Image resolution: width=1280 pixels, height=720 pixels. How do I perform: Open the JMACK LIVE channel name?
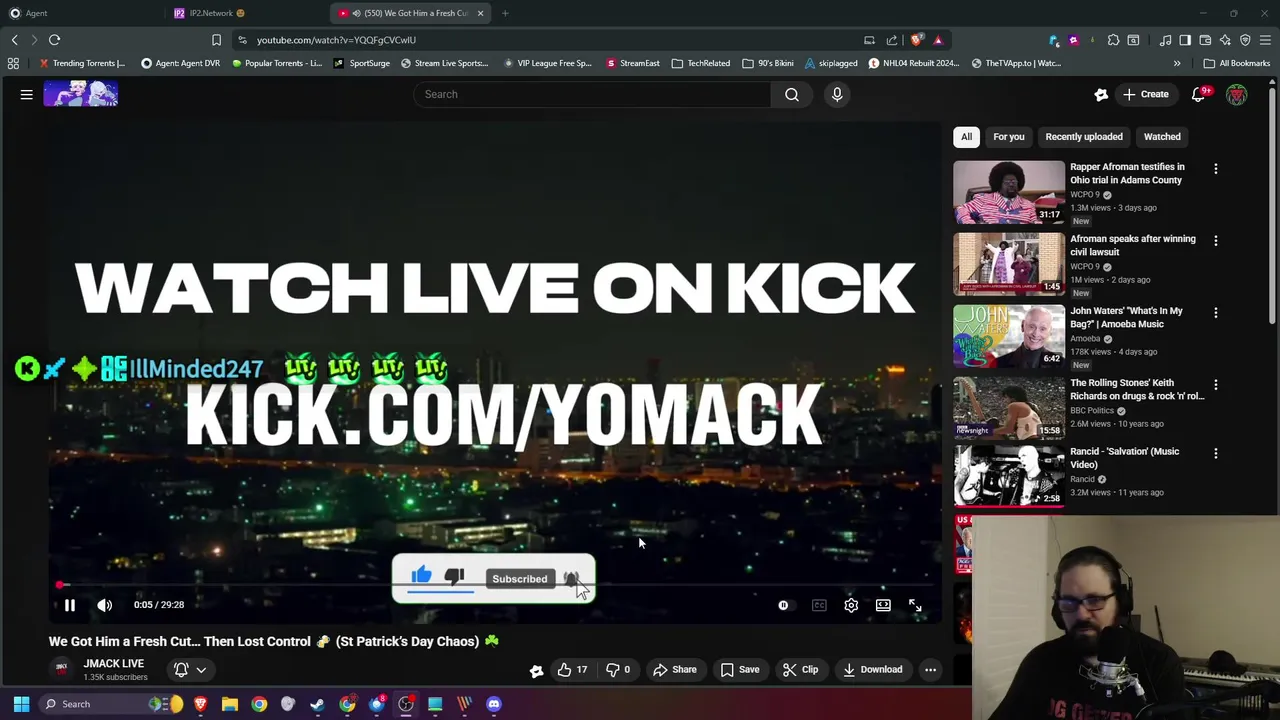tap(114, 664)
